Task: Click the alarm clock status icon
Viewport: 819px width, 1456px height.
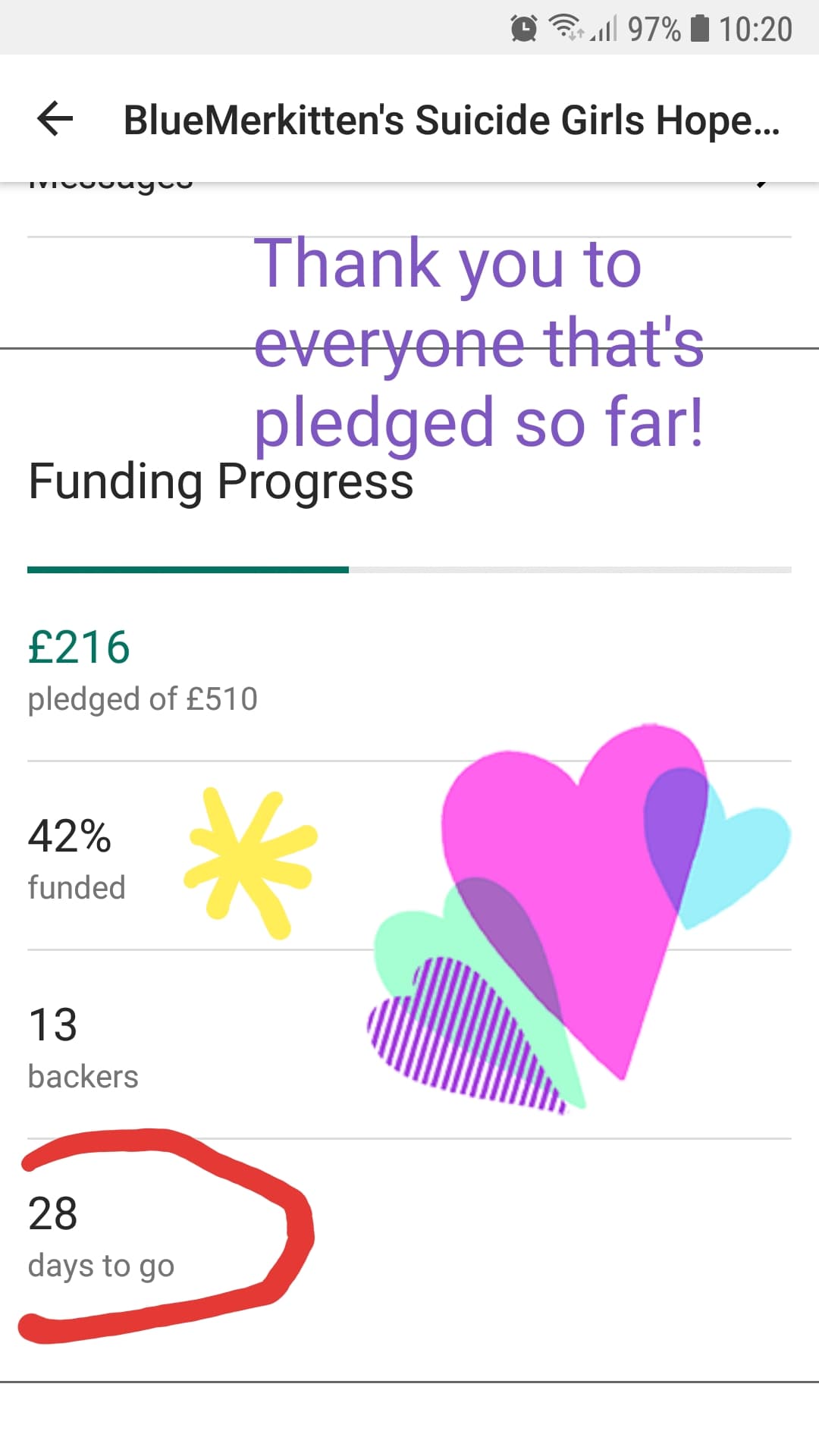Action: click(x=523, y=29)
